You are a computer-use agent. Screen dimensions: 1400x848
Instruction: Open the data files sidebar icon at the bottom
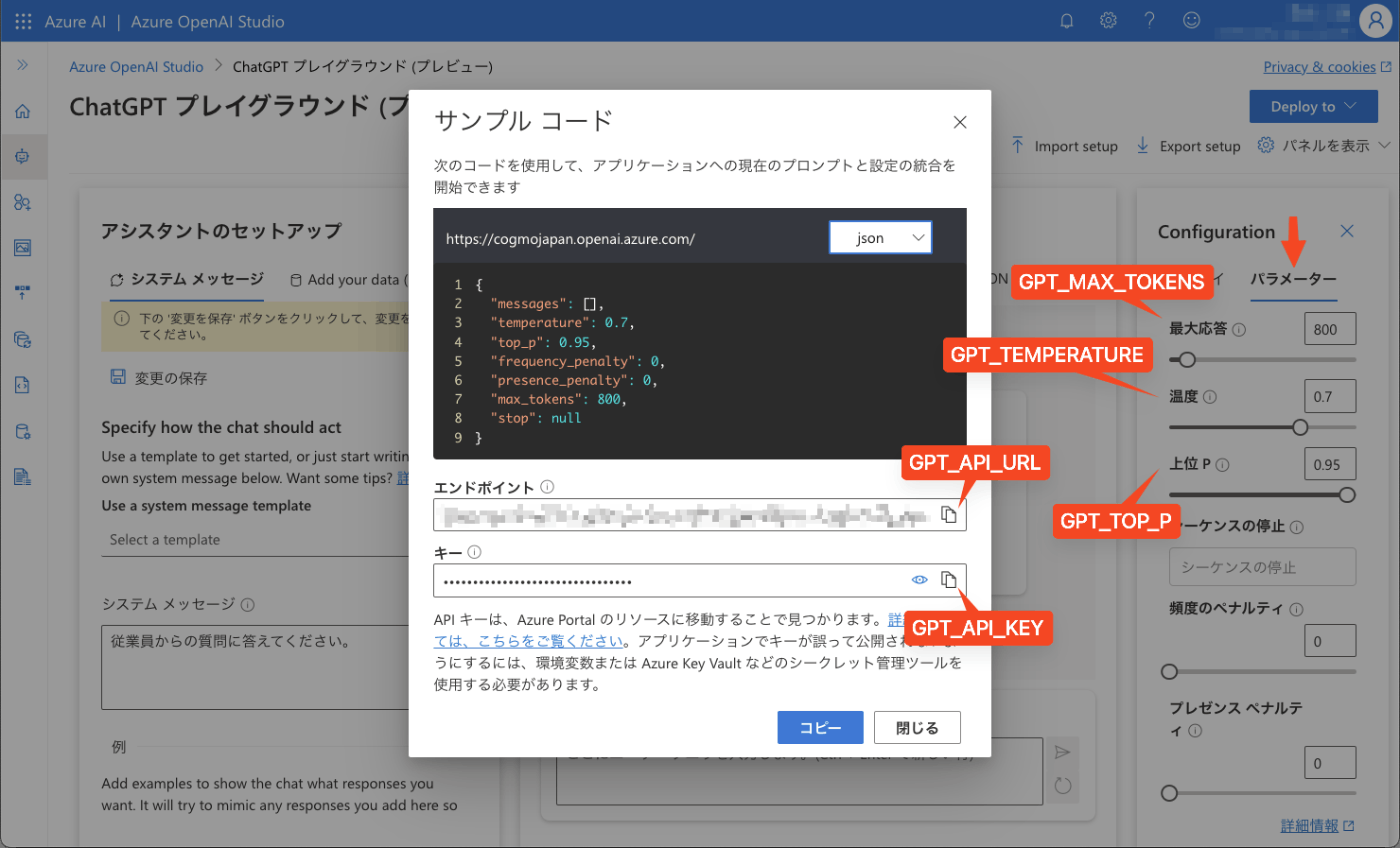(22, 476)
